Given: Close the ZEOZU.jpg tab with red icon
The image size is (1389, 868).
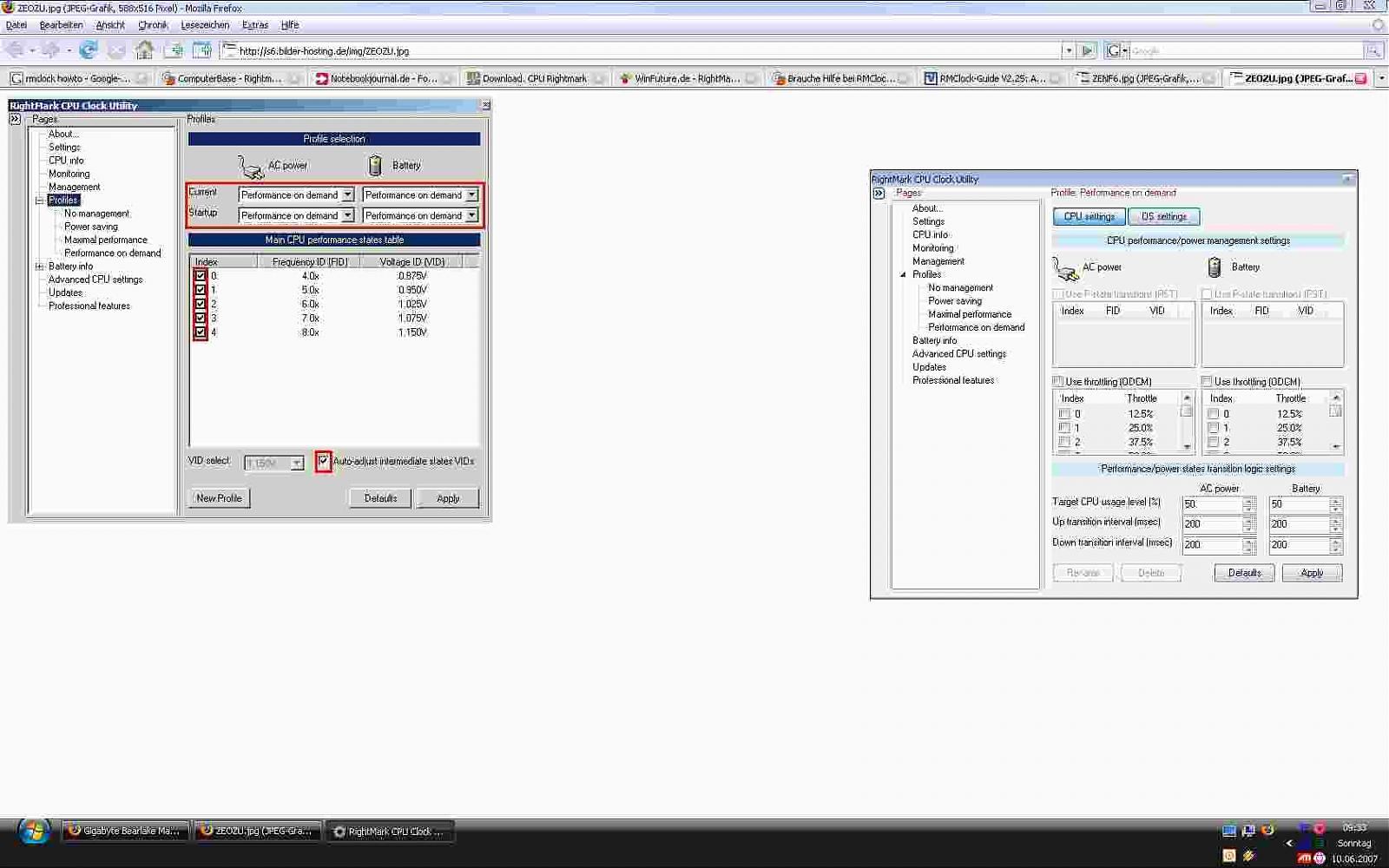Looking at the screenshot, I should 1360,78.
